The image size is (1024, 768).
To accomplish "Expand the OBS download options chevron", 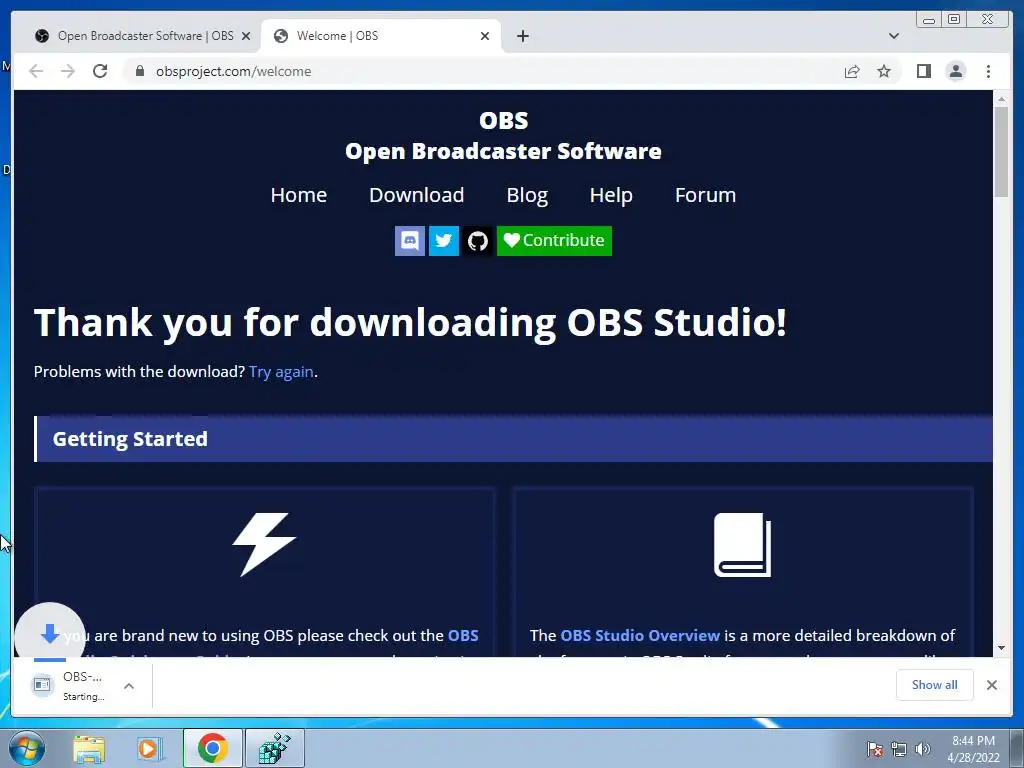I will tap(129, 686).
